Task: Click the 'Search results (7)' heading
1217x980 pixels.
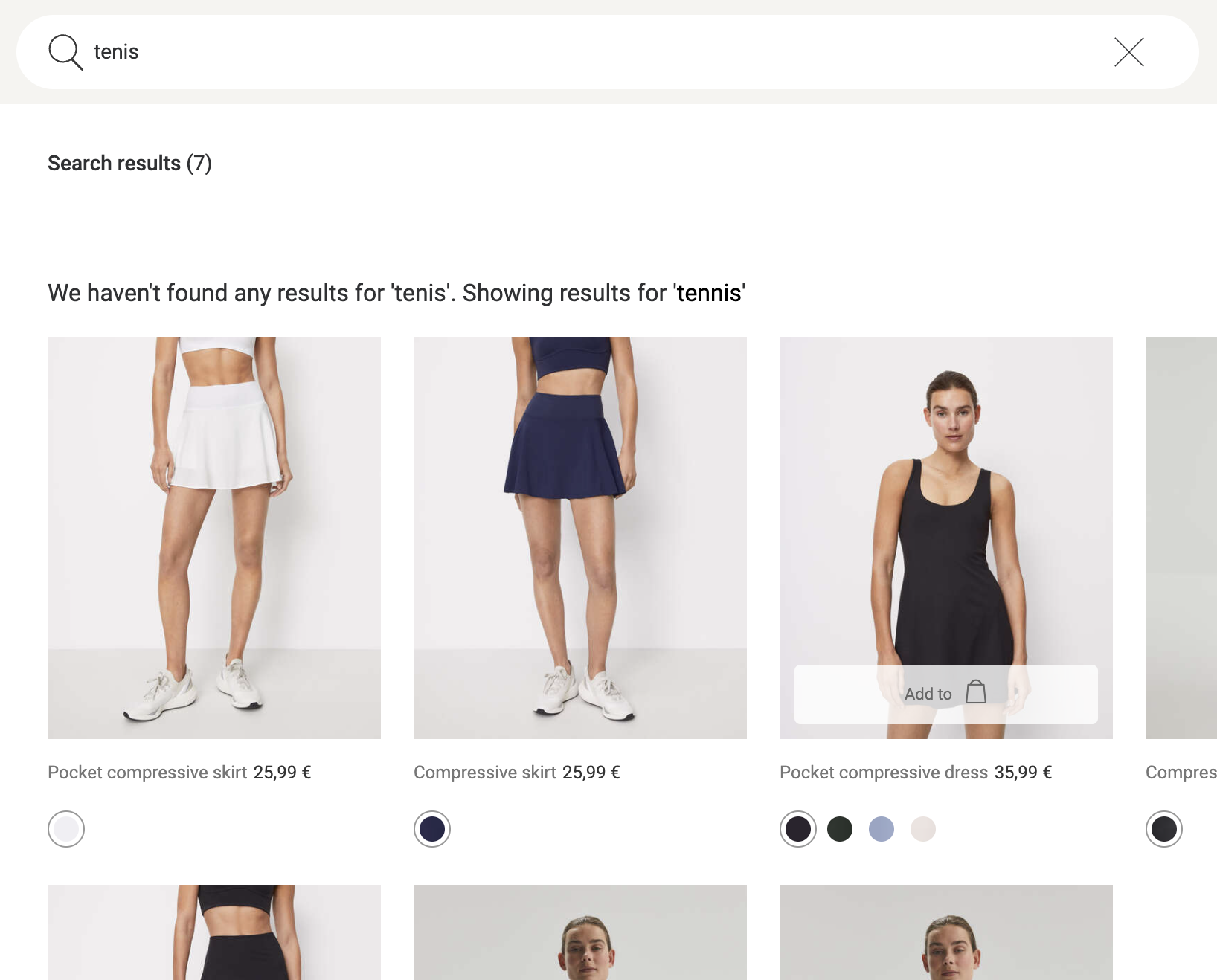Action: (129, 163)
